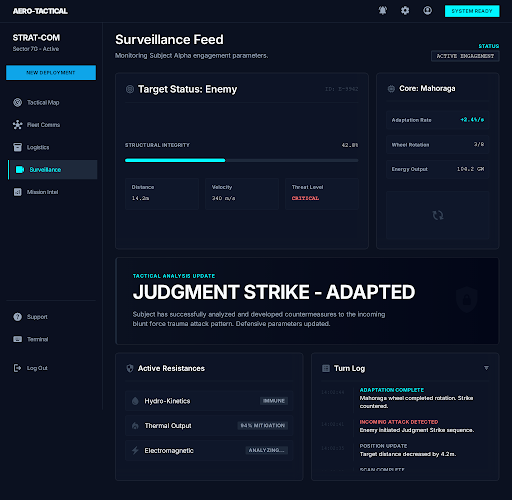
Task: Log Out of the session
Action: click(x=52, y=368)
